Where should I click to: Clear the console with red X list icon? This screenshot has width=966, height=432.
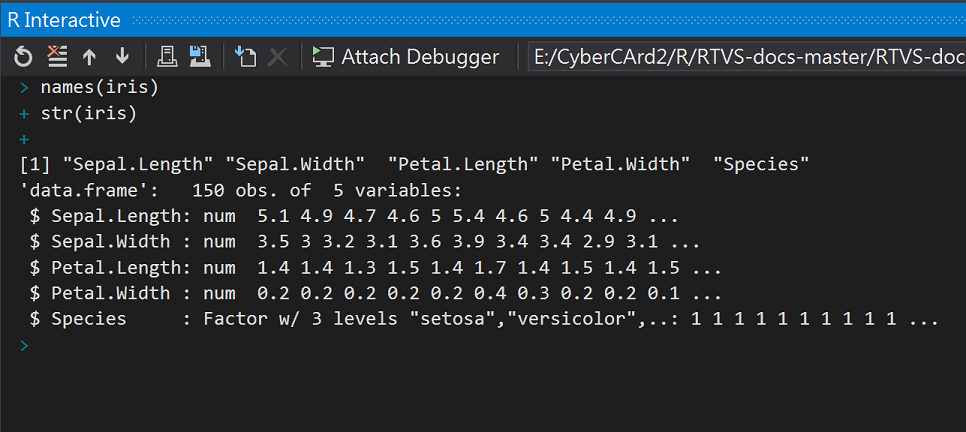pyautogui.click(x=57, y=57)
